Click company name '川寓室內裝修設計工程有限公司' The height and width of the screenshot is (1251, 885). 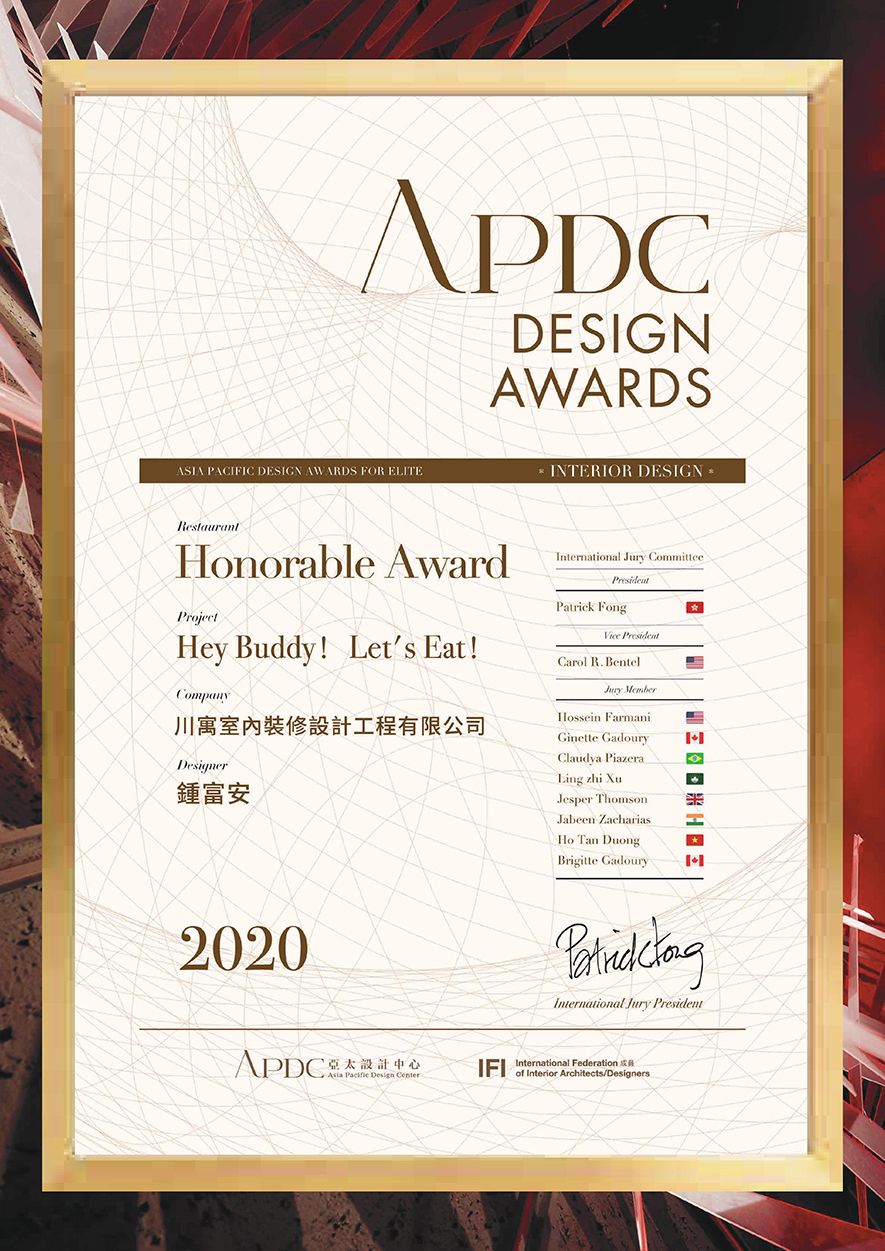click(331, 726)
